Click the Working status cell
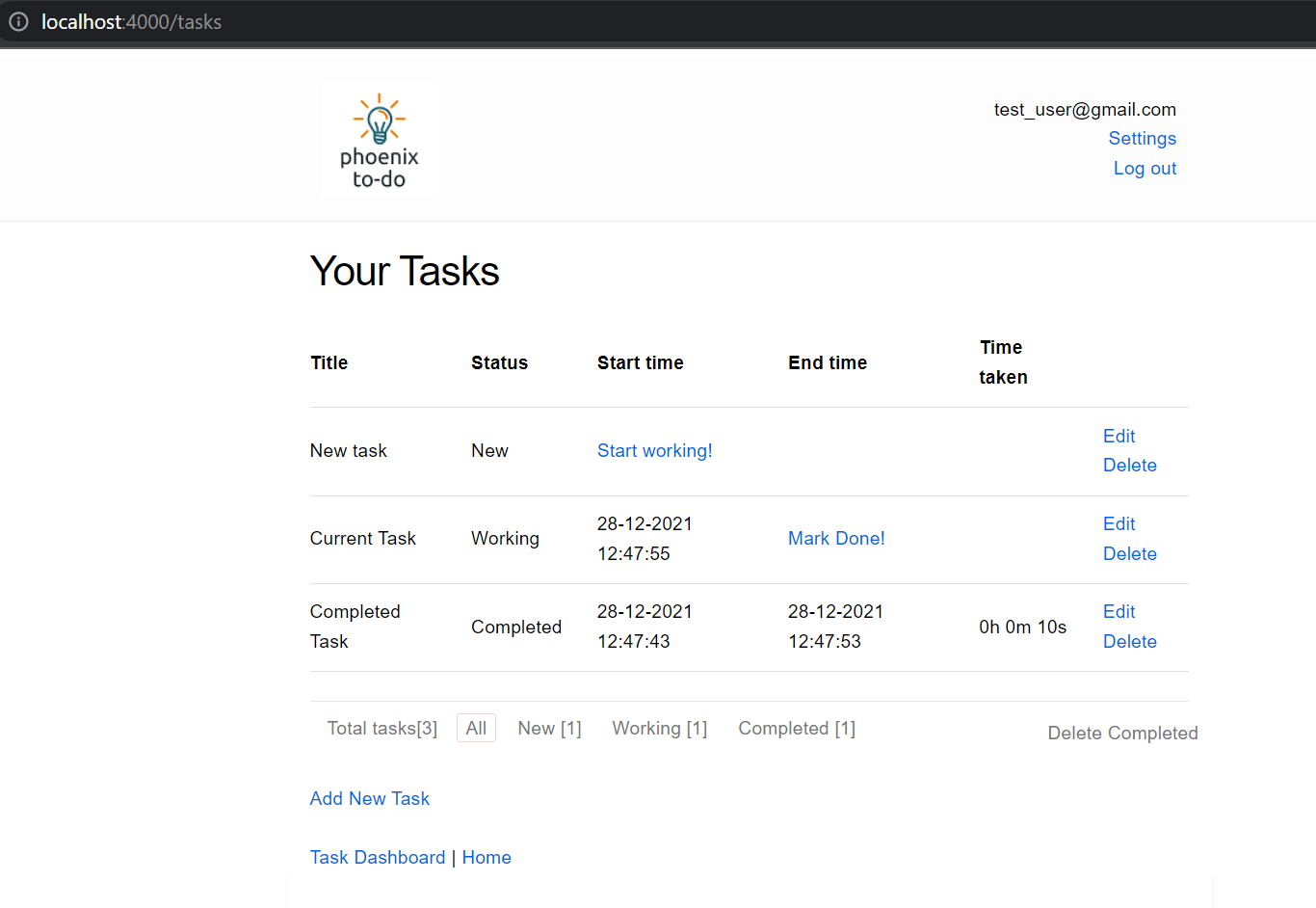1316x908 pixels. (x=505, y=538)
